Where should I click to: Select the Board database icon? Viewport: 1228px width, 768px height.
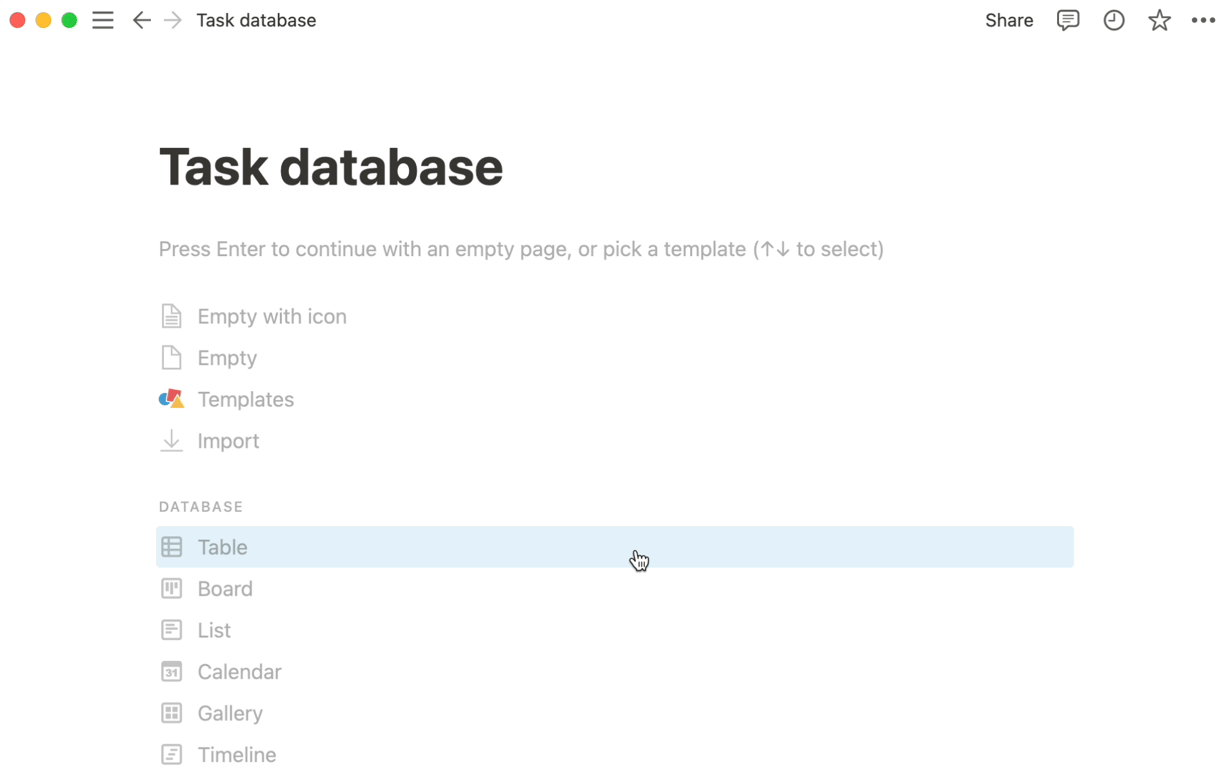point(172,589)
